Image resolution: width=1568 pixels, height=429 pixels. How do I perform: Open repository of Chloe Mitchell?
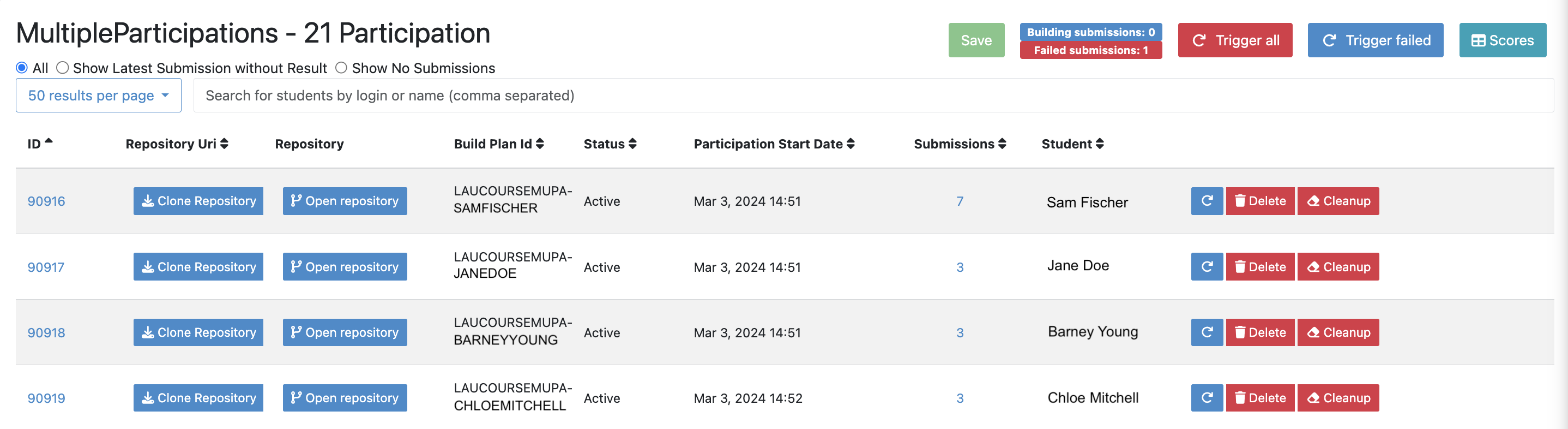[x=345, y=397]
